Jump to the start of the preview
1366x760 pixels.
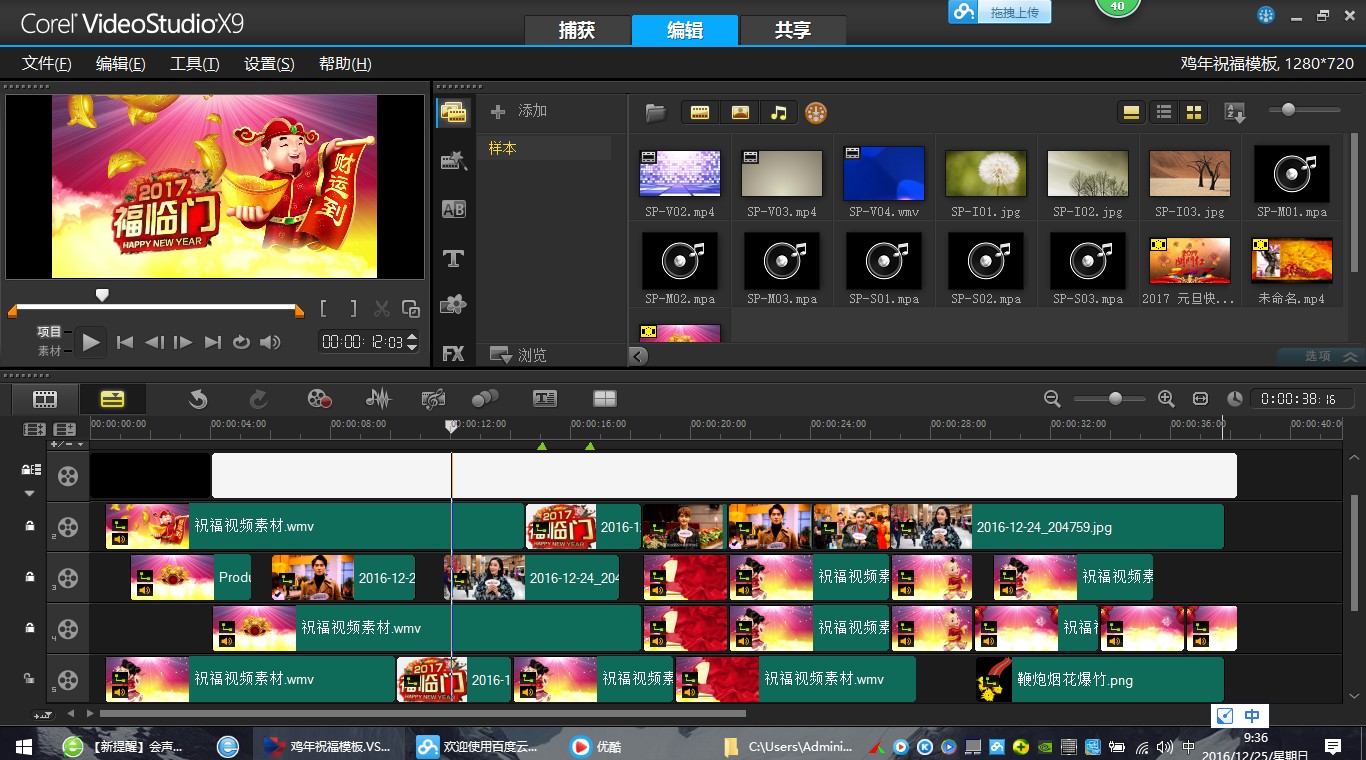125,342
